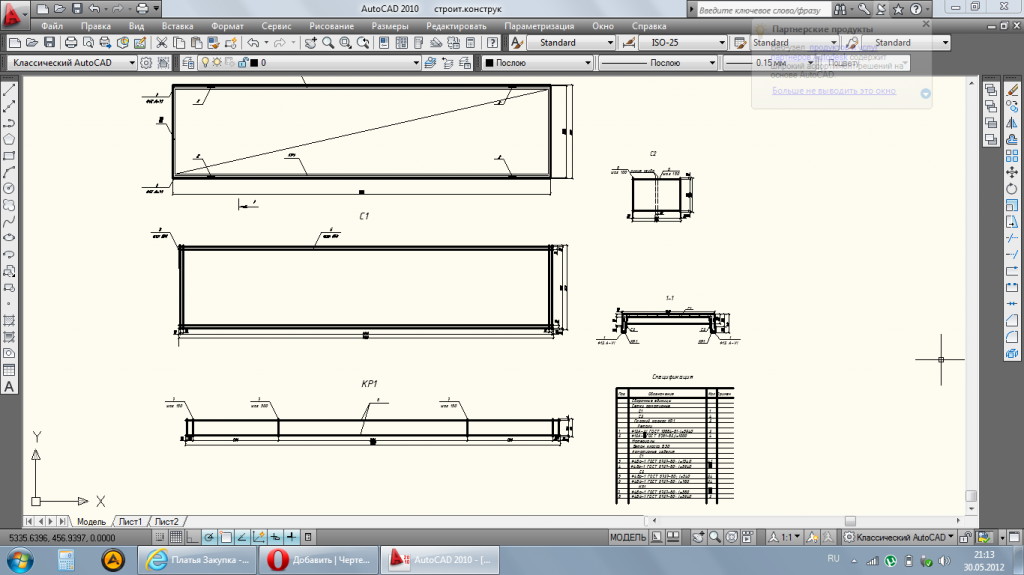The height and width of the screenshot is (575, 1024).
Task: Toggle Snap mode in the status bar
Action: click(159, 537)
